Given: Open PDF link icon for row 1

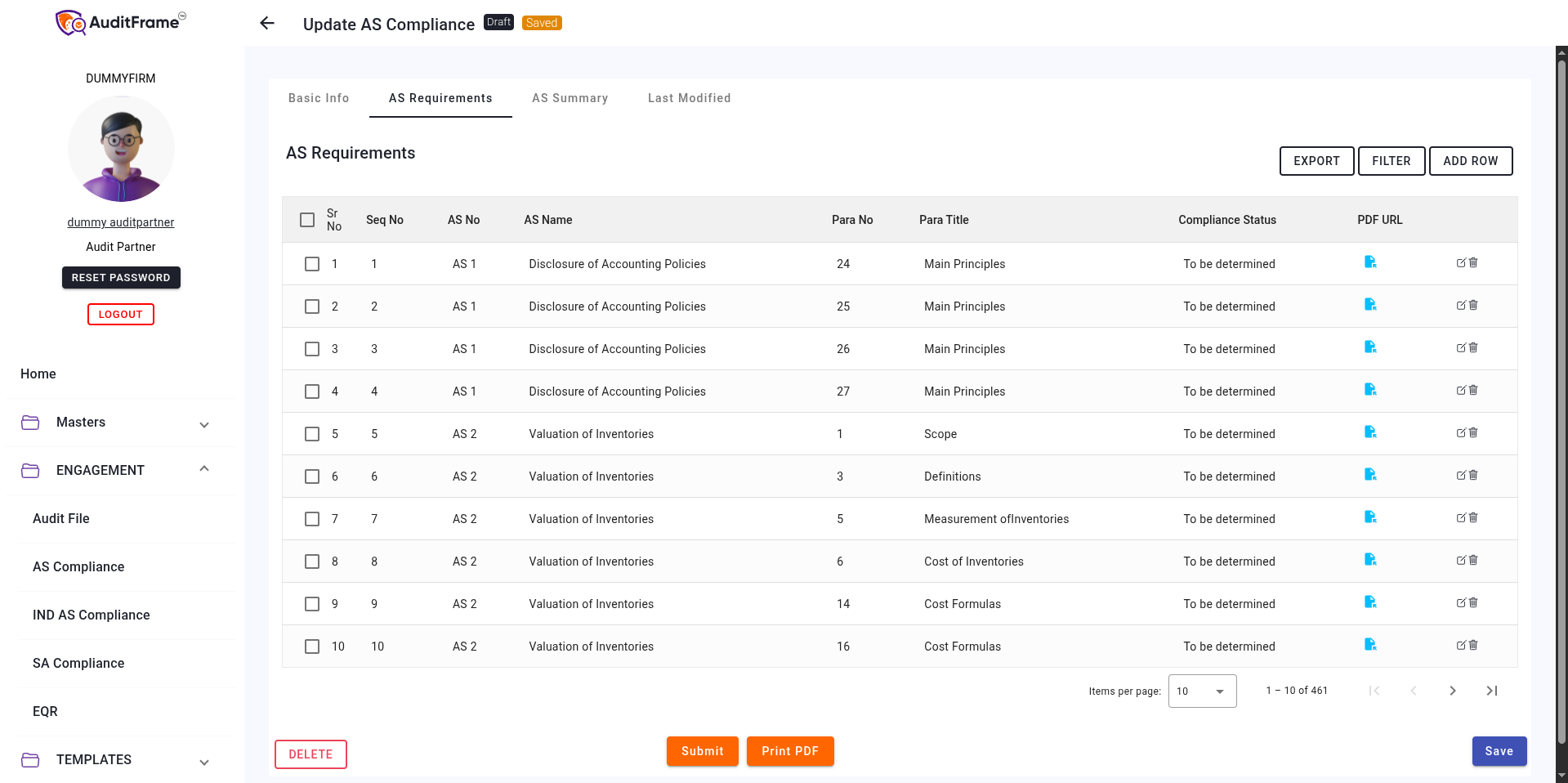Looking at the screenshot, I should [x=1370, y=262].
